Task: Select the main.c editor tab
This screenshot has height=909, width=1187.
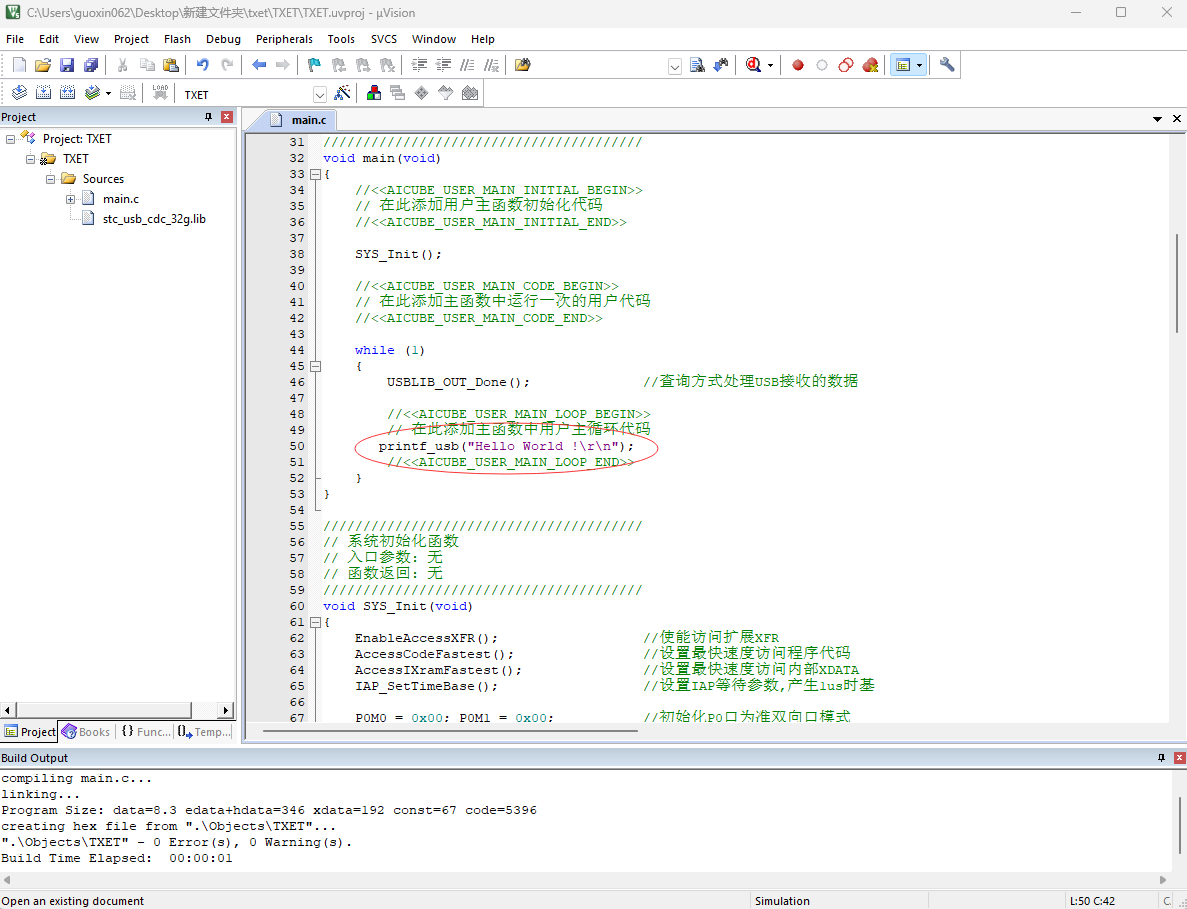Action: (300, 120)
